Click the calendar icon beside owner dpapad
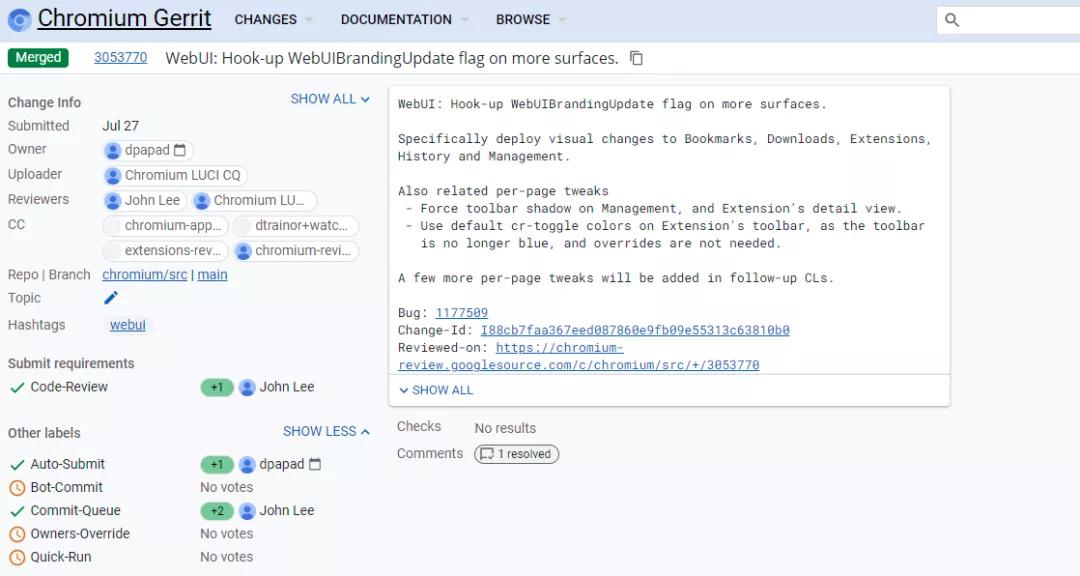The width and height of the screenshot is (1080, 576). pyautogui.click(x=180, y=150)
